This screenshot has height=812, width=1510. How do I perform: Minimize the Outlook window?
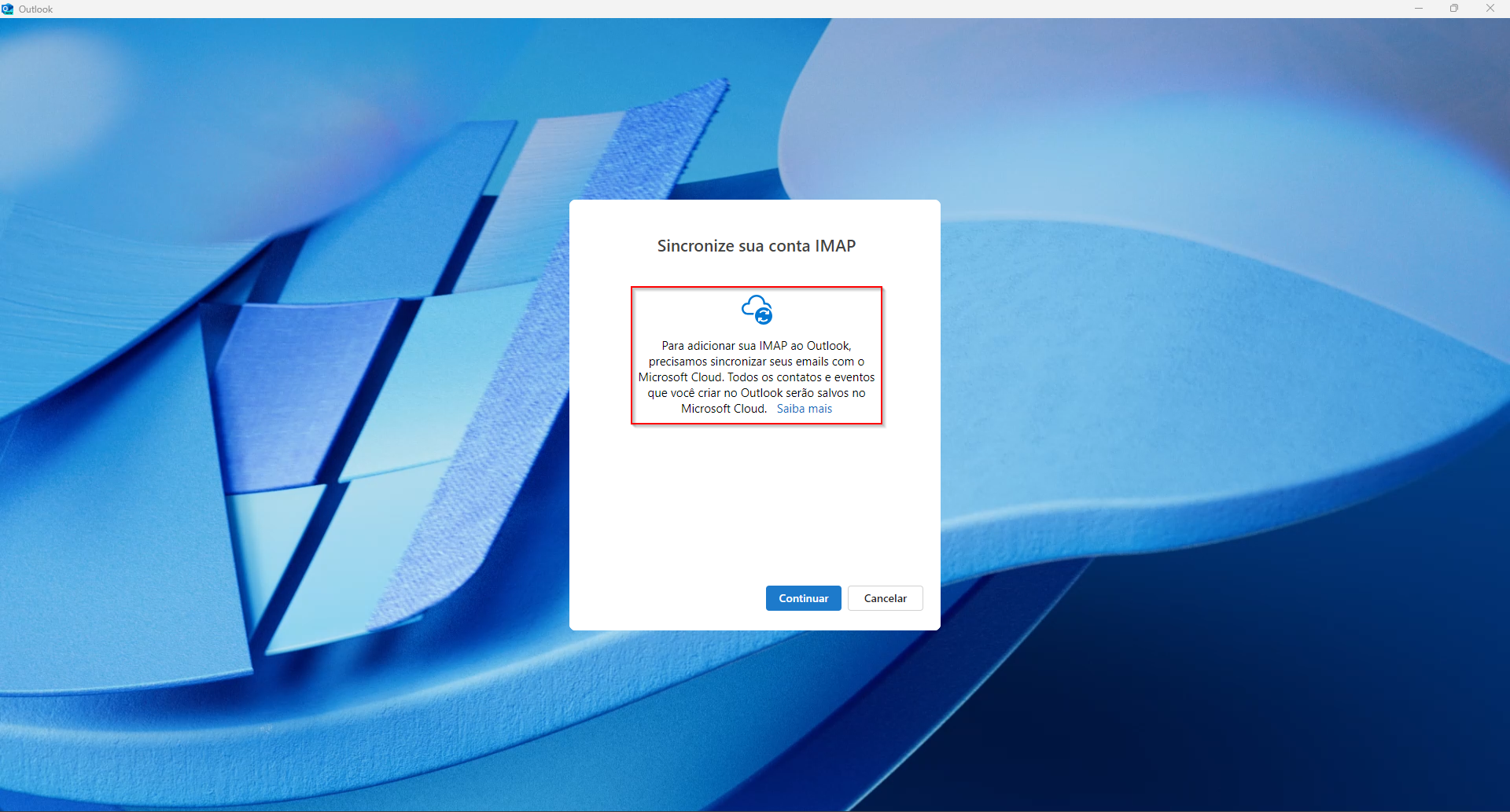1419,9
